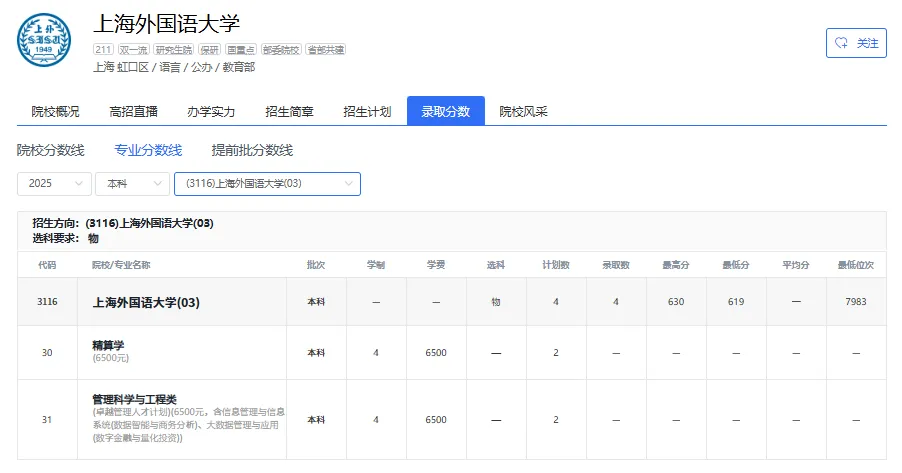This screenshot has width=902, height=473.
Task: Click the 研究生院 tag
Action: point(174,49)
